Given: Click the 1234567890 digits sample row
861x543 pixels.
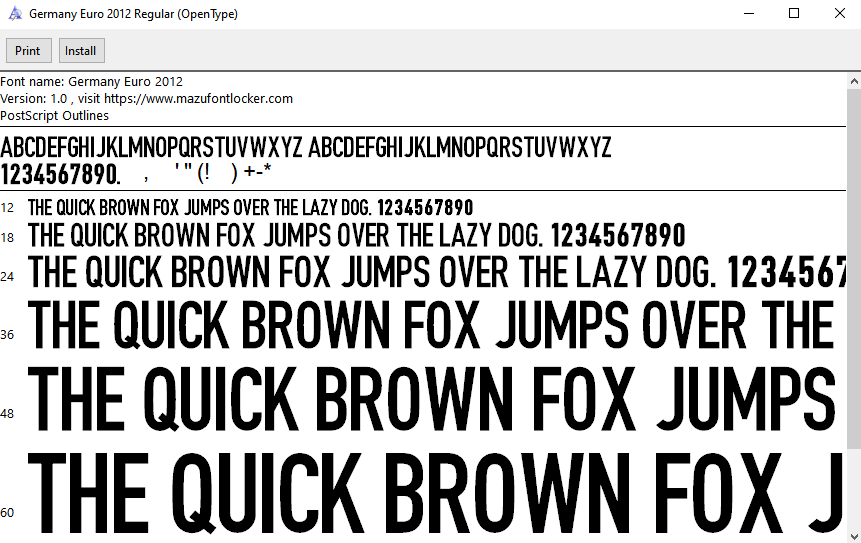Looking at the screenshot, I should click(60, 174).
